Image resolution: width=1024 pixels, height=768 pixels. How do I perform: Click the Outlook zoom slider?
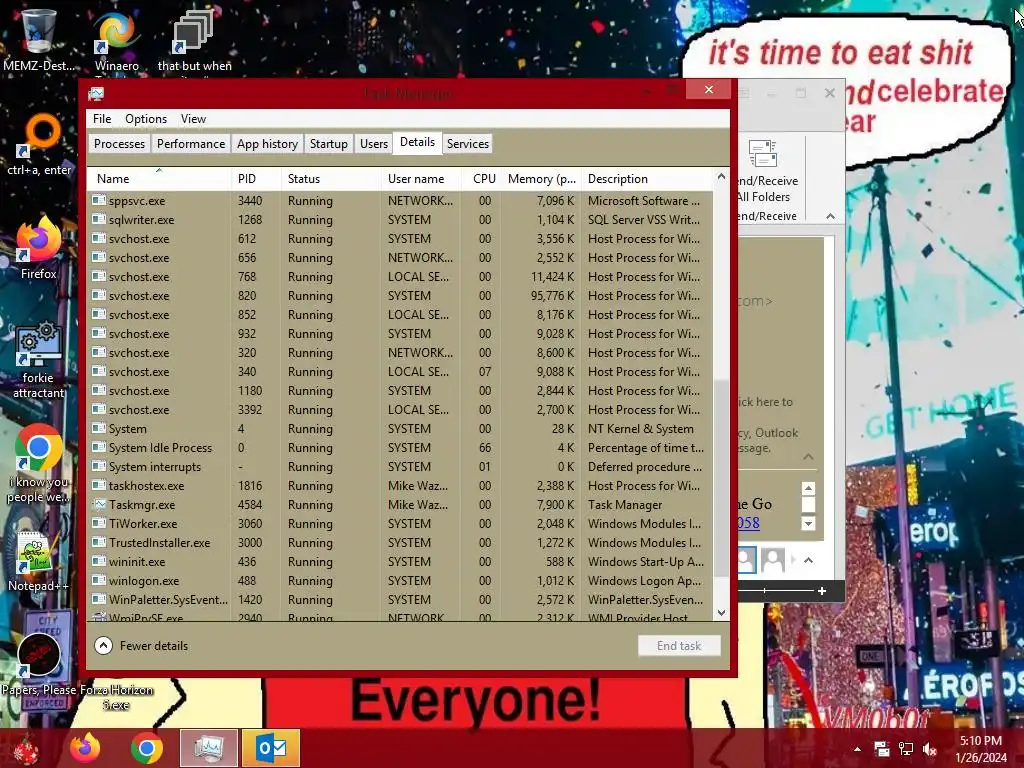[x=765, y=590]
